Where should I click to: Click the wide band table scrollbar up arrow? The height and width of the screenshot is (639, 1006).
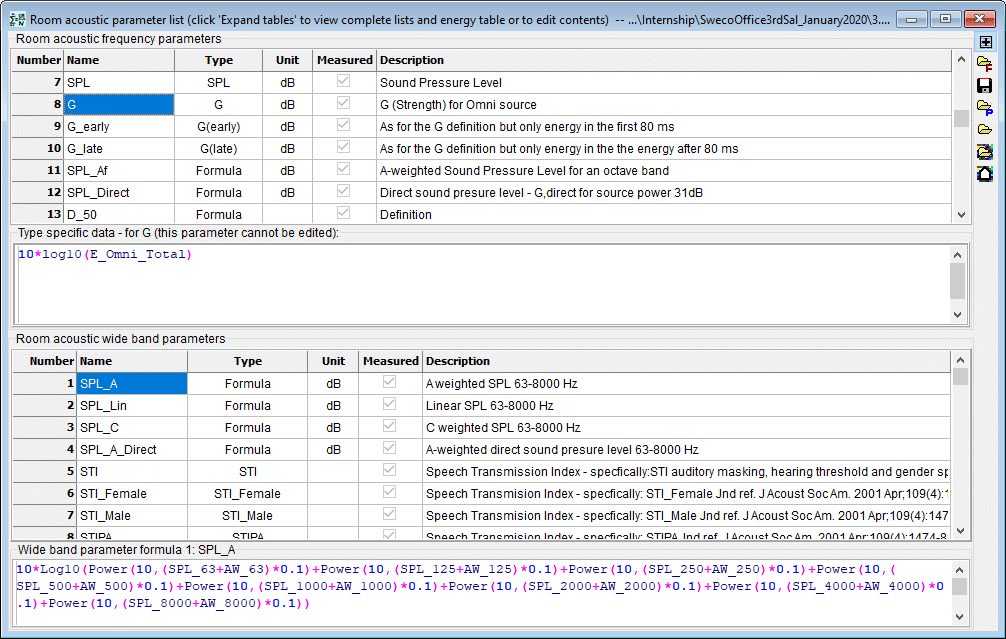[960, 361]
